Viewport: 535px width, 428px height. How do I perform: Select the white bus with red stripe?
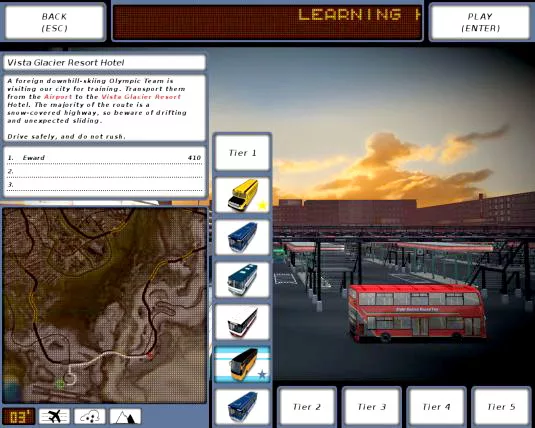point(243,322)
